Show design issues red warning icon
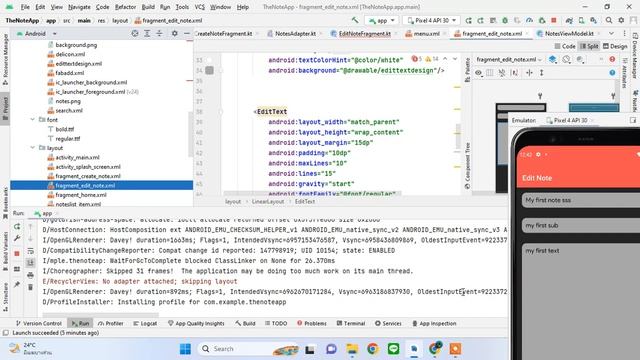640x360 pixels. [612, 60]
